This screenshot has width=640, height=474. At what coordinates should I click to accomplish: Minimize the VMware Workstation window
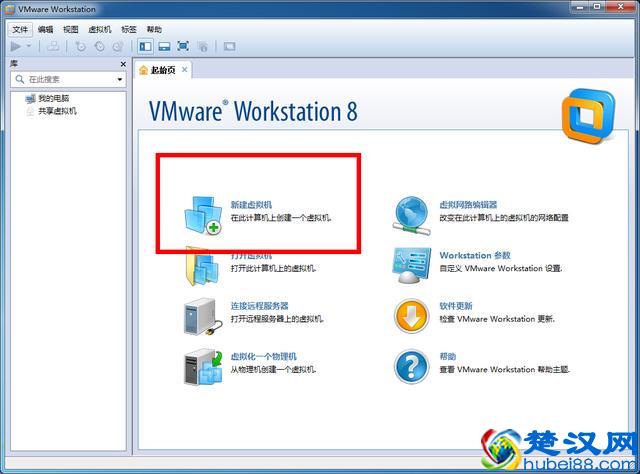point(580,7)
